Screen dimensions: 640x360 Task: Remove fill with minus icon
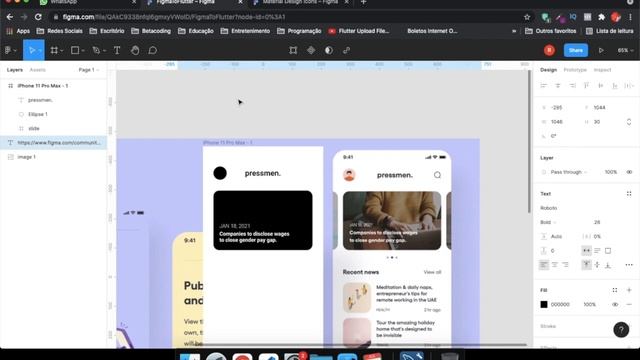(629, 304)
